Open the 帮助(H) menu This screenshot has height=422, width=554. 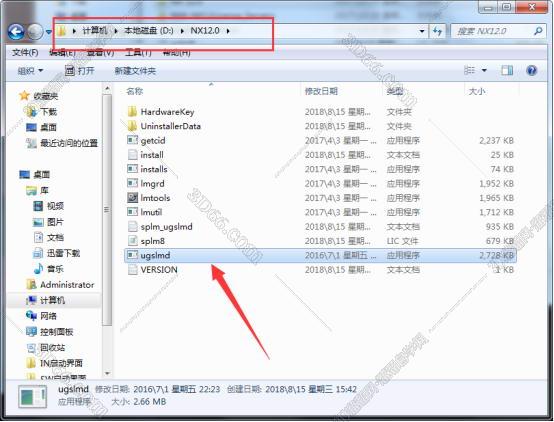click(176, 53)
